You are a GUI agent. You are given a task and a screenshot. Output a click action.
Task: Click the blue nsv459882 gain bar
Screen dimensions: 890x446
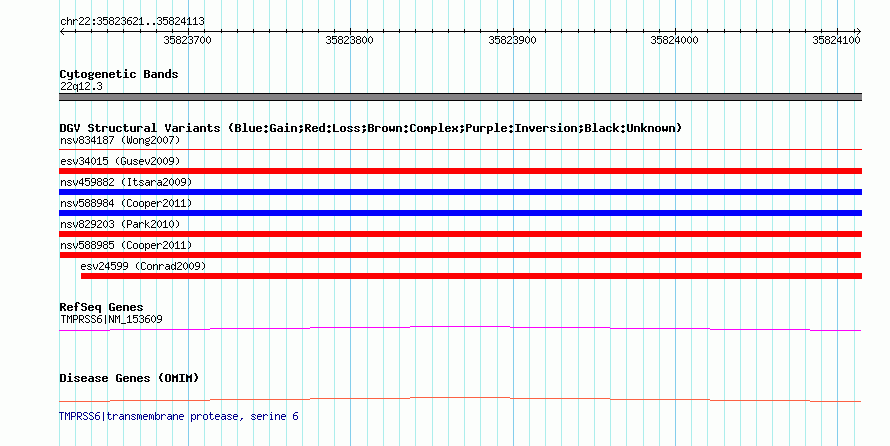(x=460, y=192)
